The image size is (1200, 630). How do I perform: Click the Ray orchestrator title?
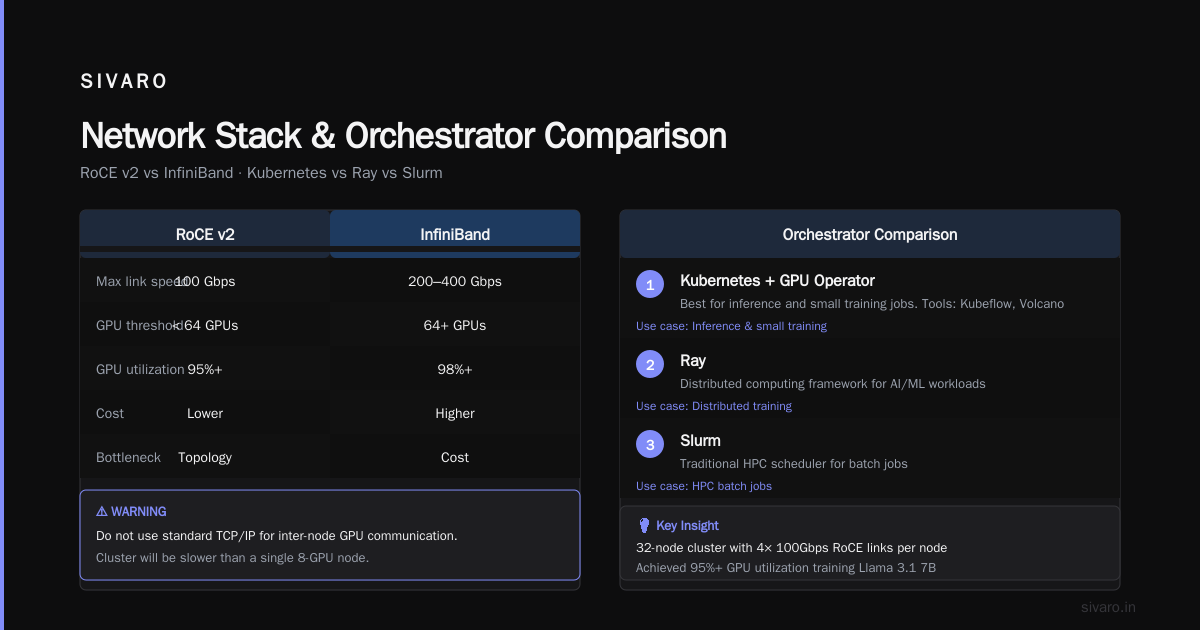(x=693, y=361)
